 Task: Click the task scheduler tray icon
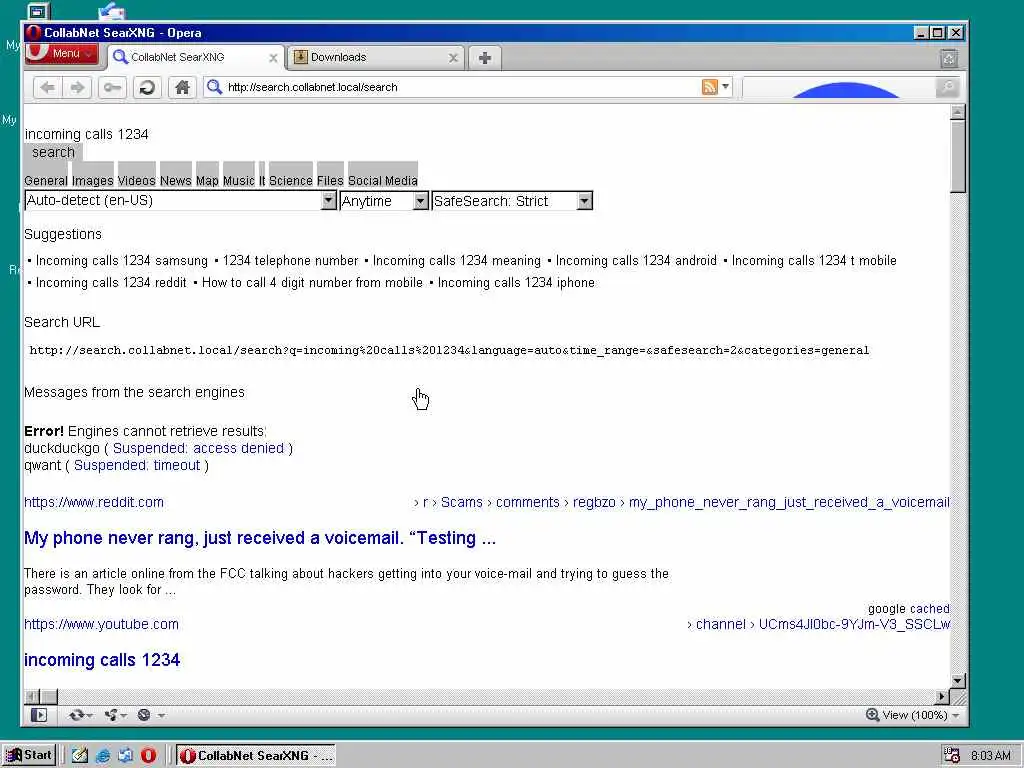(x=952, y=756)
